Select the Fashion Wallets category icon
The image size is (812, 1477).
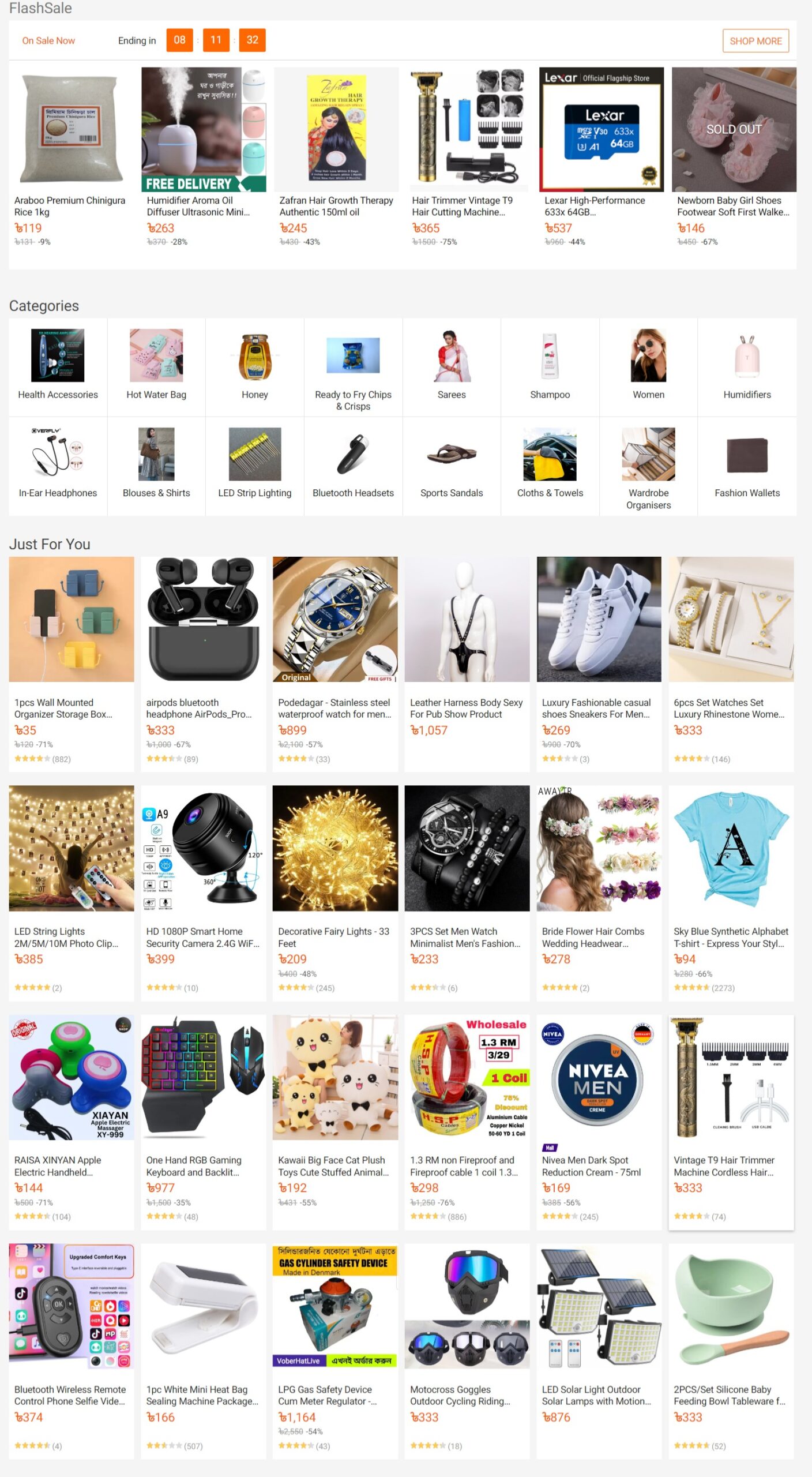[747, 454]
